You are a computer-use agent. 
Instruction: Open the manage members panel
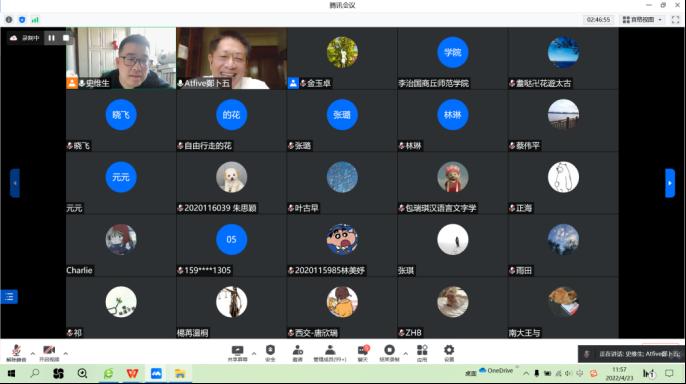coord(330,353)
